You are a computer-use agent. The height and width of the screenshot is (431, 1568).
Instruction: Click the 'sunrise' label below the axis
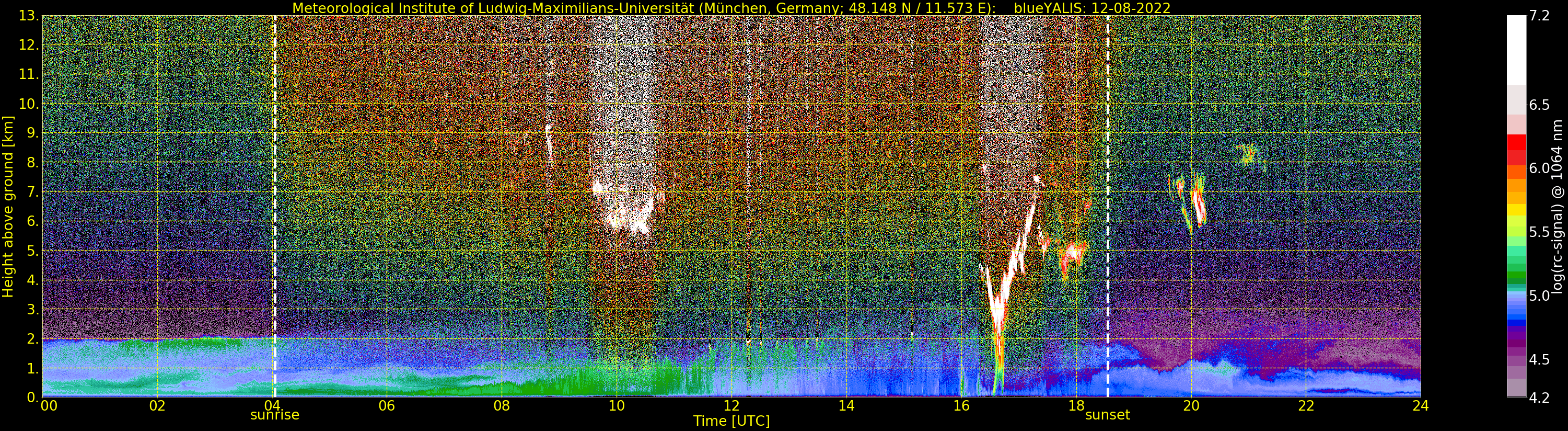[274, 415]
